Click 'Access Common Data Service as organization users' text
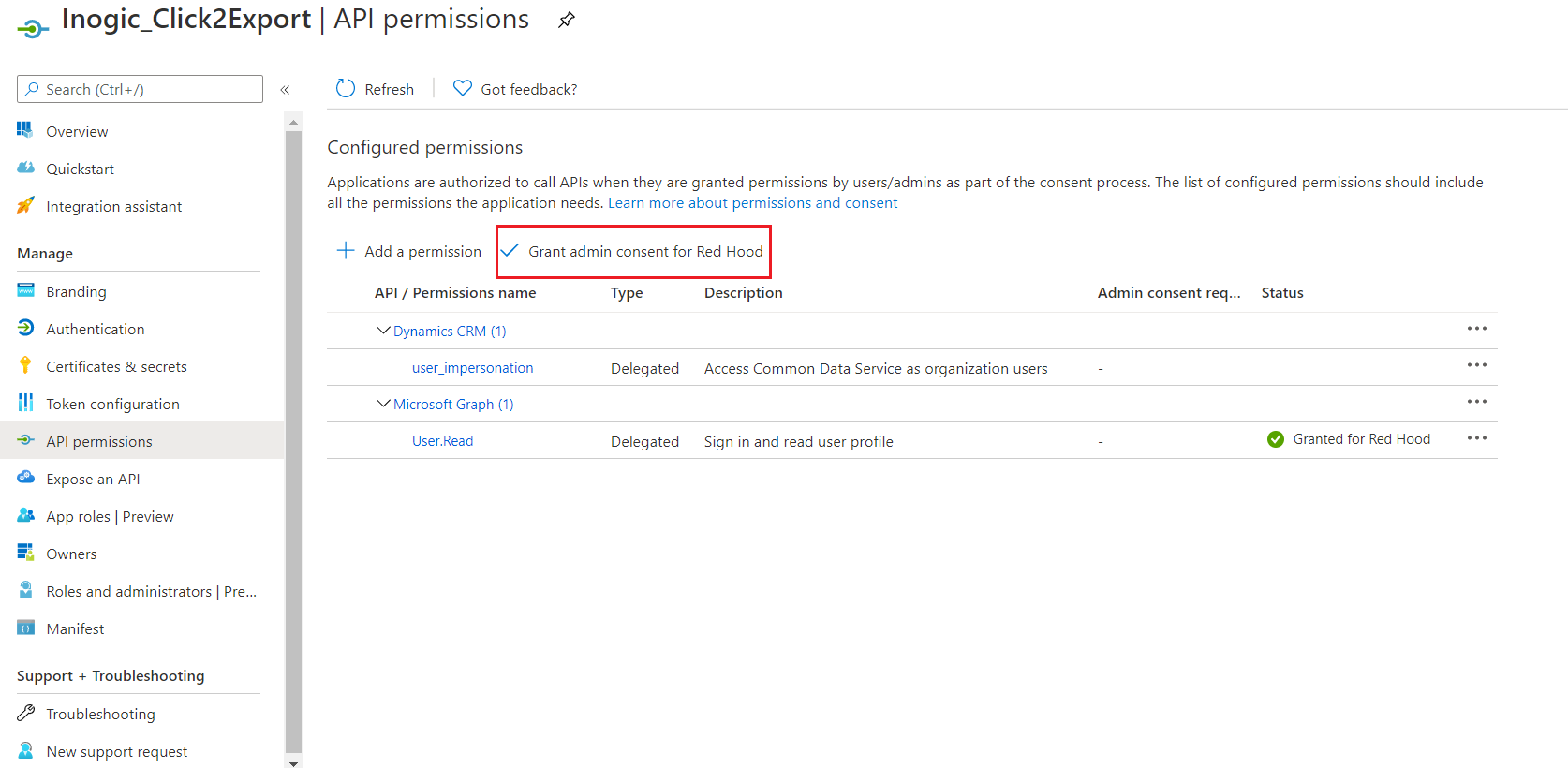 (876, 369)
